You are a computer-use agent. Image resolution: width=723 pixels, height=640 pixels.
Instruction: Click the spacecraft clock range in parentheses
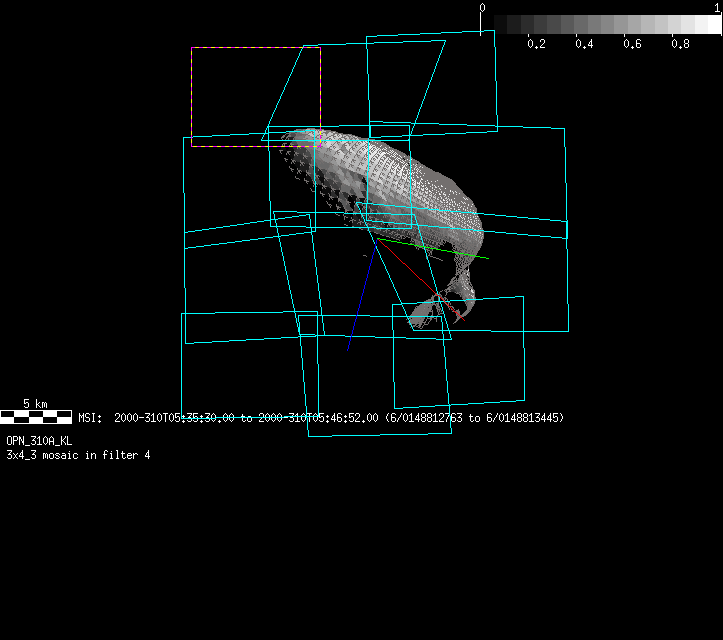(474, 418)
